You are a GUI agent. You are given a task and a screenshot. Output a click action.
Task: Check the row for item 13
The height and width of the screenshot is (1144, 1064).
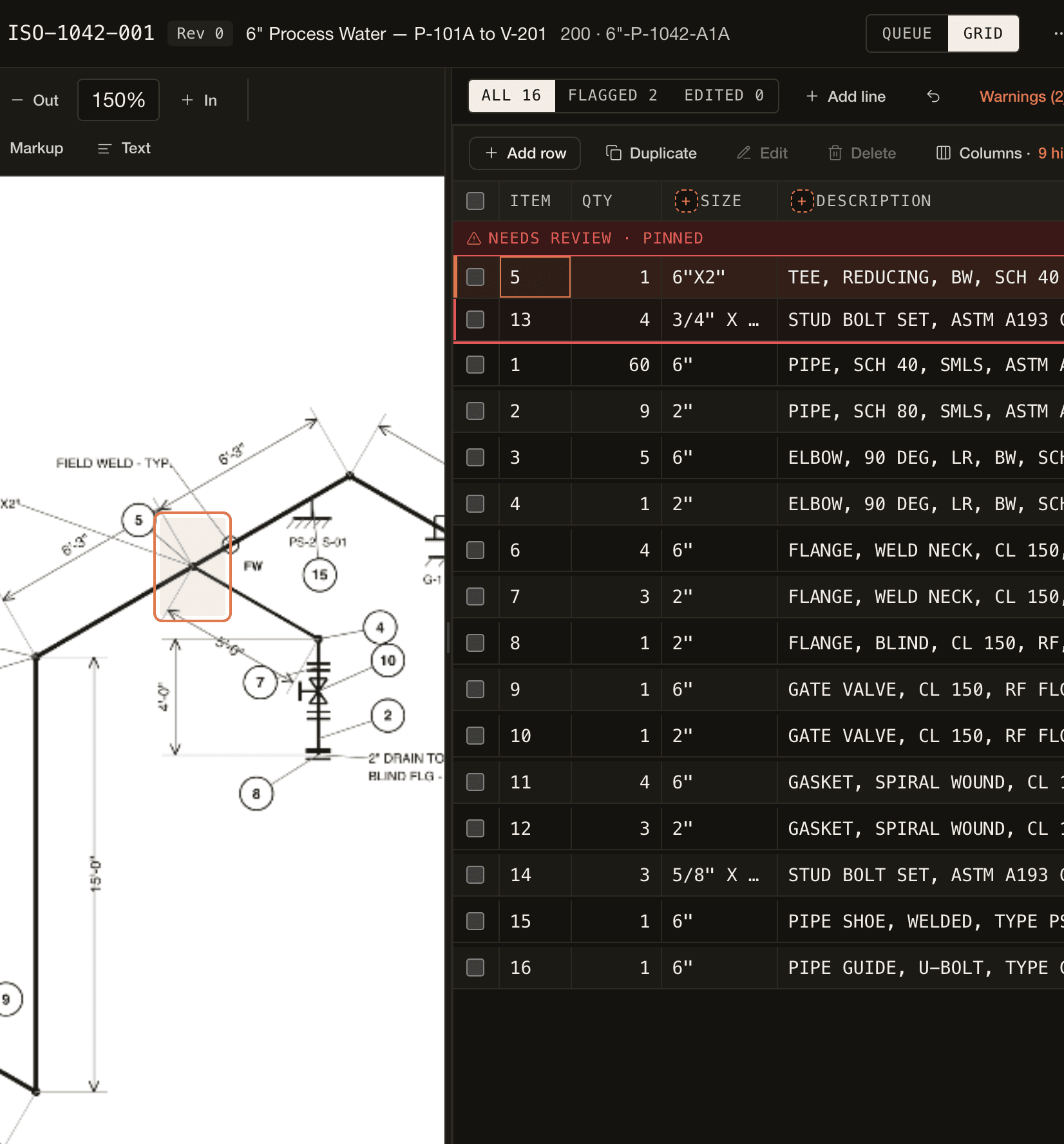(x=475, y=319)
